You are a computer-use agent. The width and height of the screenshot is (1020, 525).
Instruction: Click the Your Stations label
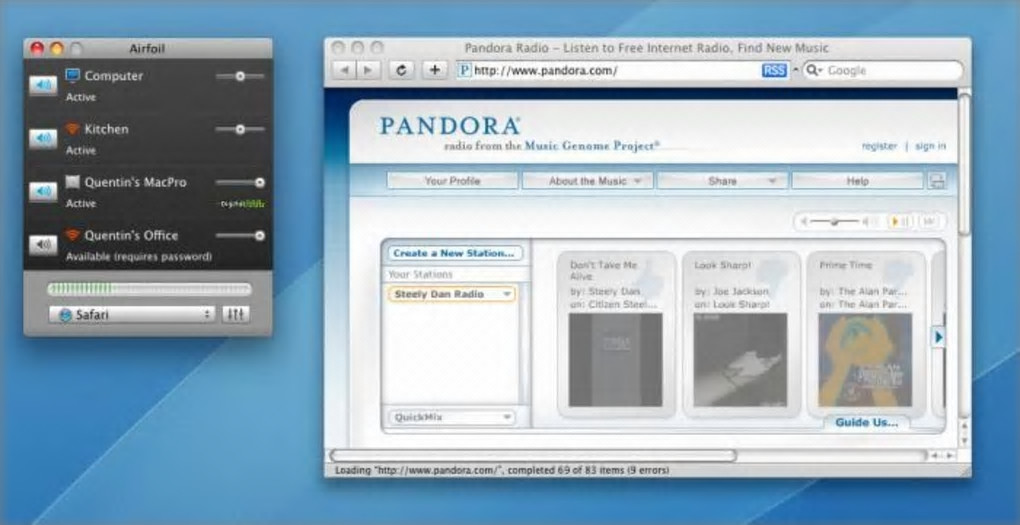point(420,275)
